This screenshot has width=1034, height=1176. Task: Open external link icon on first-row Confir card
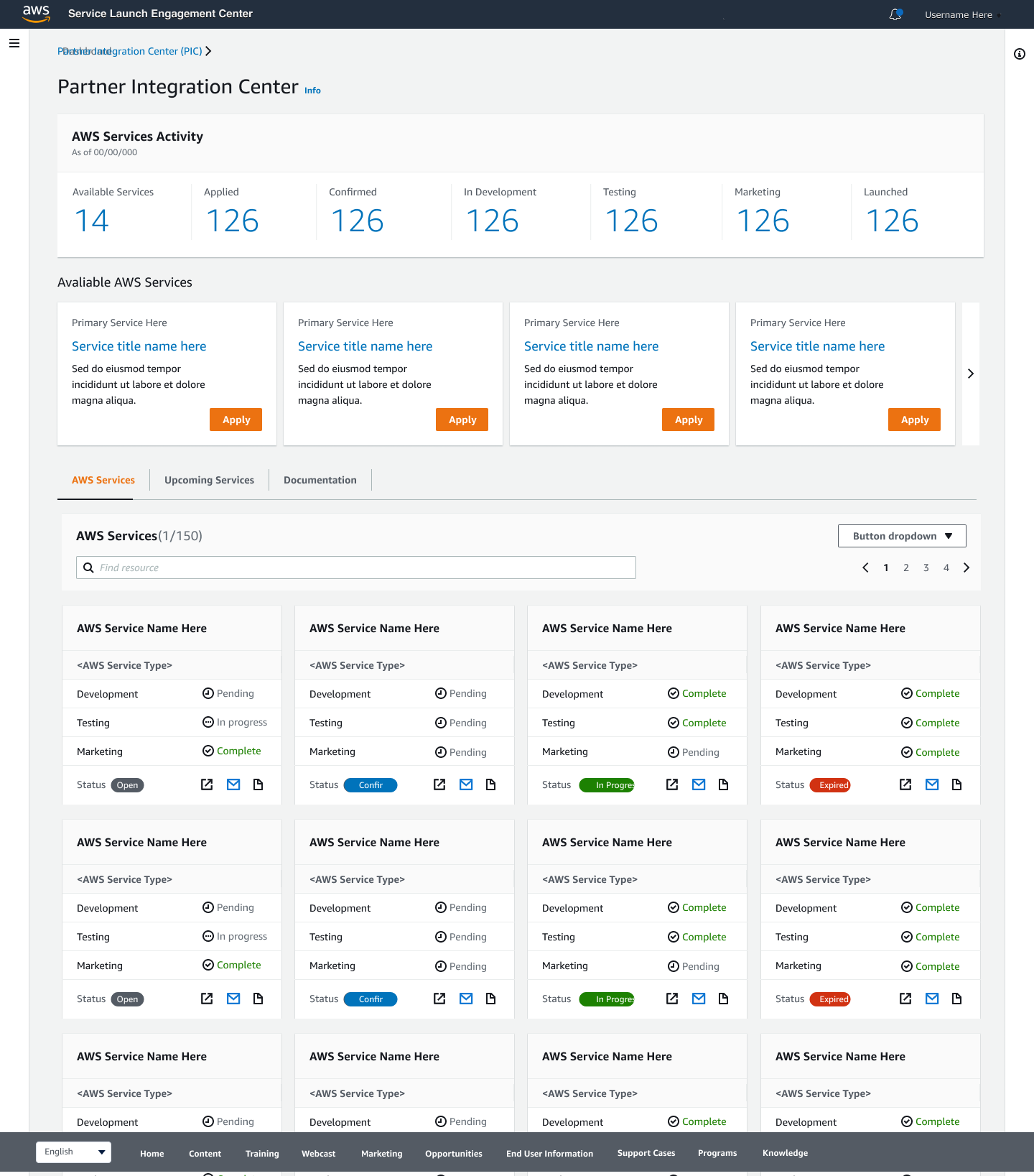tap(439, 784)
